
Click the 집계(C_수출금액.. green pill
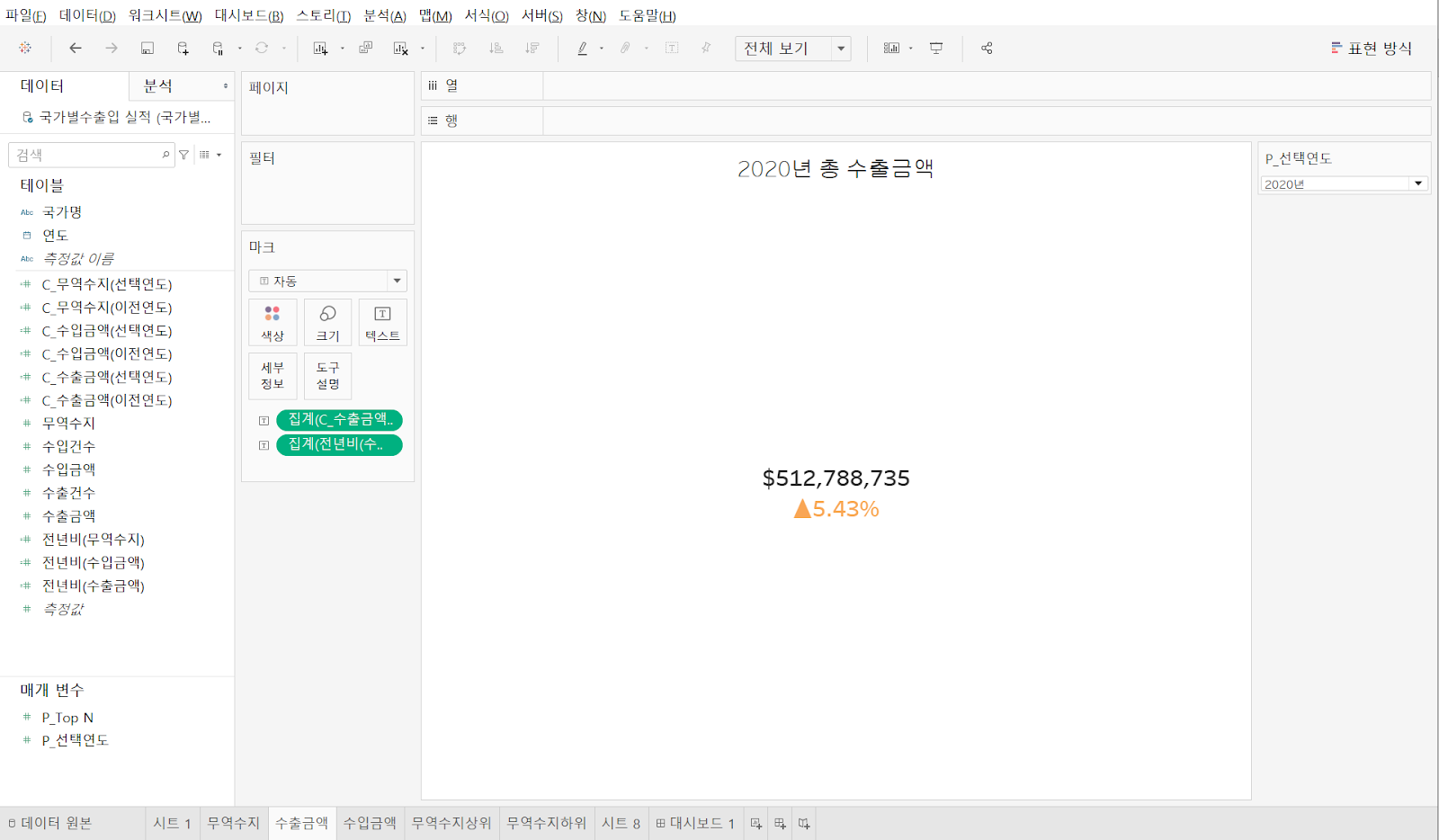pos(339,420)
